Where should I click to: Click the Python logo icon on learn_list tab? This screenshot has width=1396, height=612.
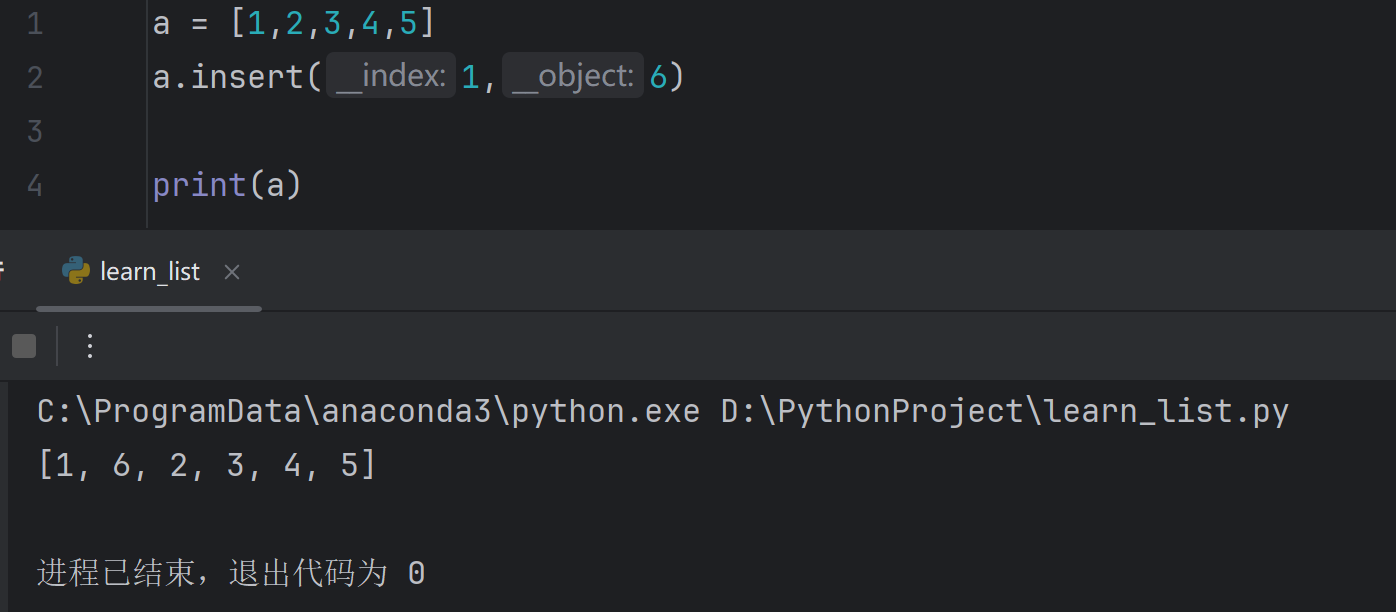click(76, 271)
